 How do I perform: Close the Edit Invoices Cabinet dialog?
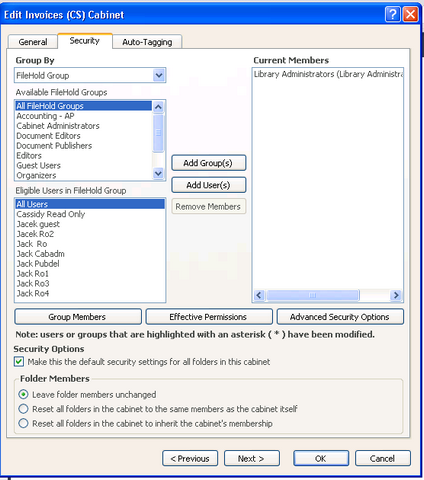pos(410,14)
